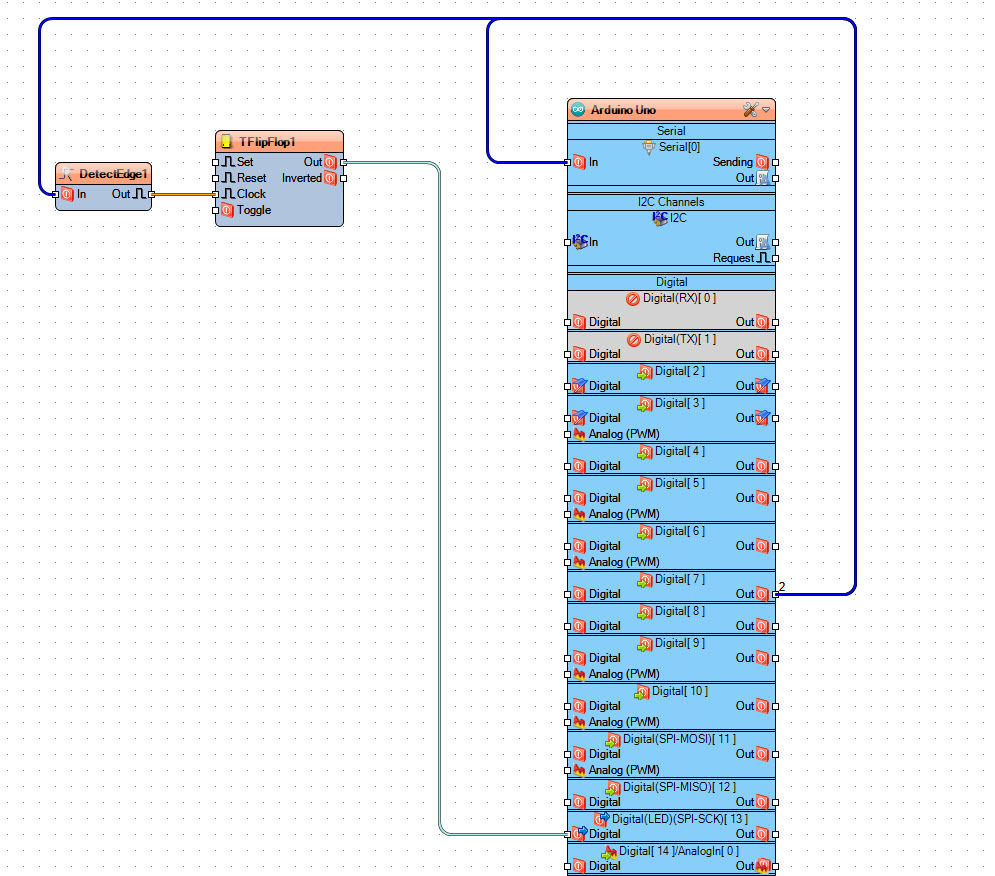The width and height of the screenshot is (995, 876).
Task: Select the Digital[ 7 ] channel label
Action: 680,580
